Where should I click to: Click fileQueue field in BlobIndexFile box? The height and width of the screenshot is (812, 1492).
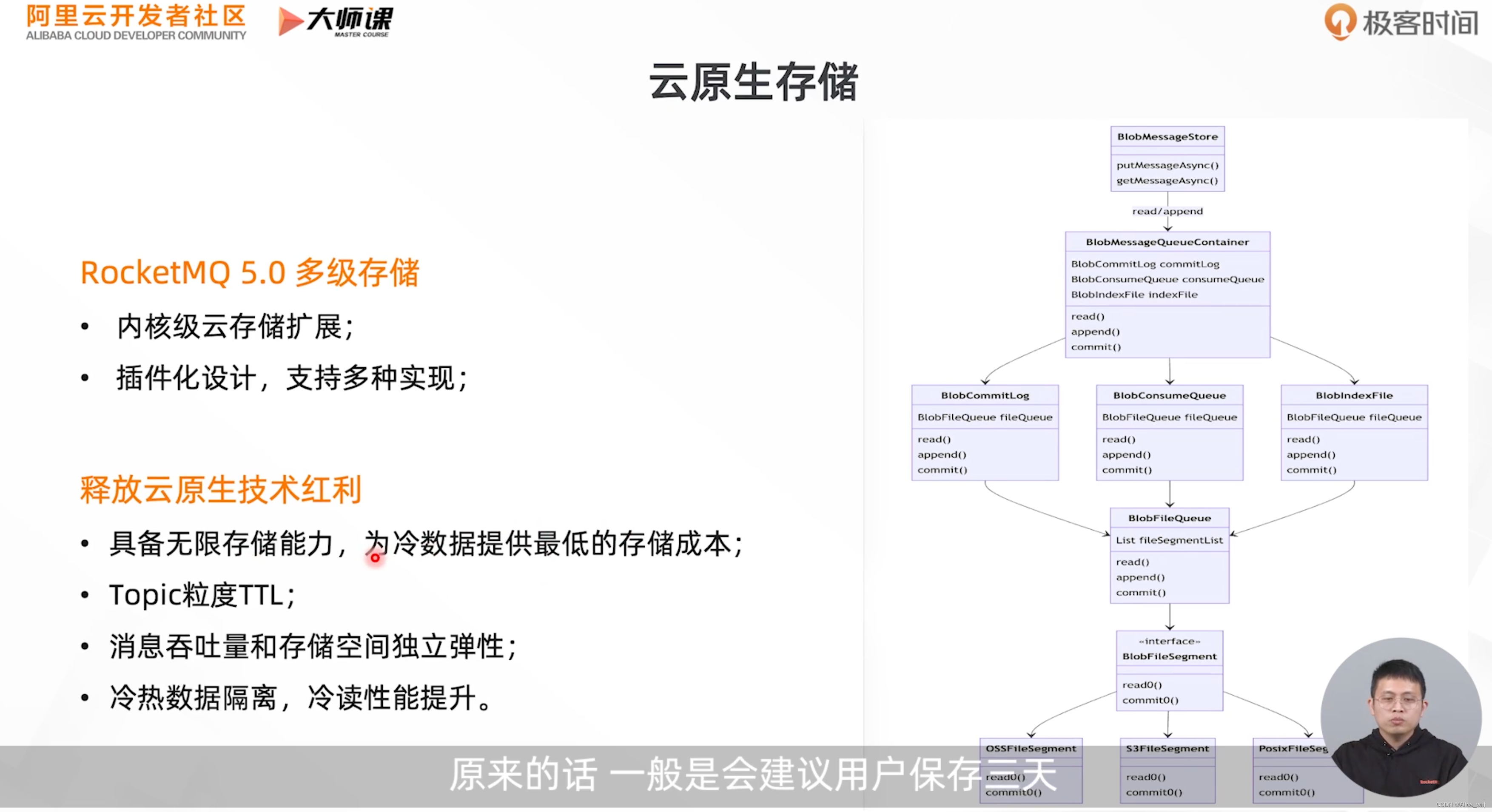[1354, 417]
